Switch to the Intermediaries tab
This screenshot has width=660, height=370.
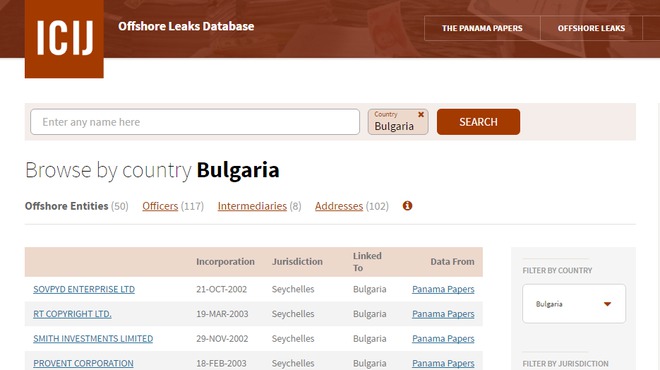(252, 206)
